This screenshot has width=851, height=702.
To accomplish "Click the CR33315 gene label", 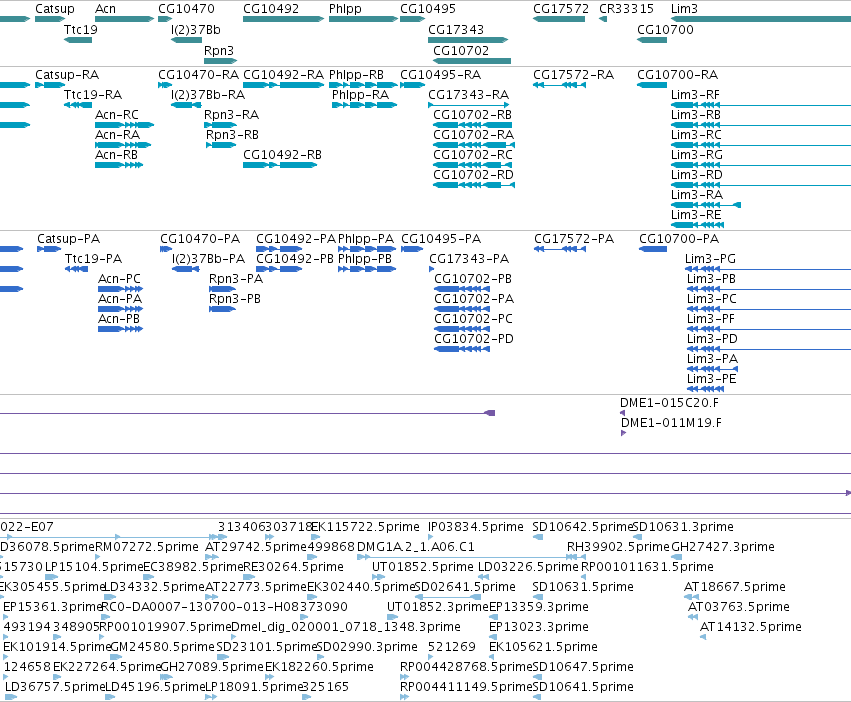I will tap(626, 9).
